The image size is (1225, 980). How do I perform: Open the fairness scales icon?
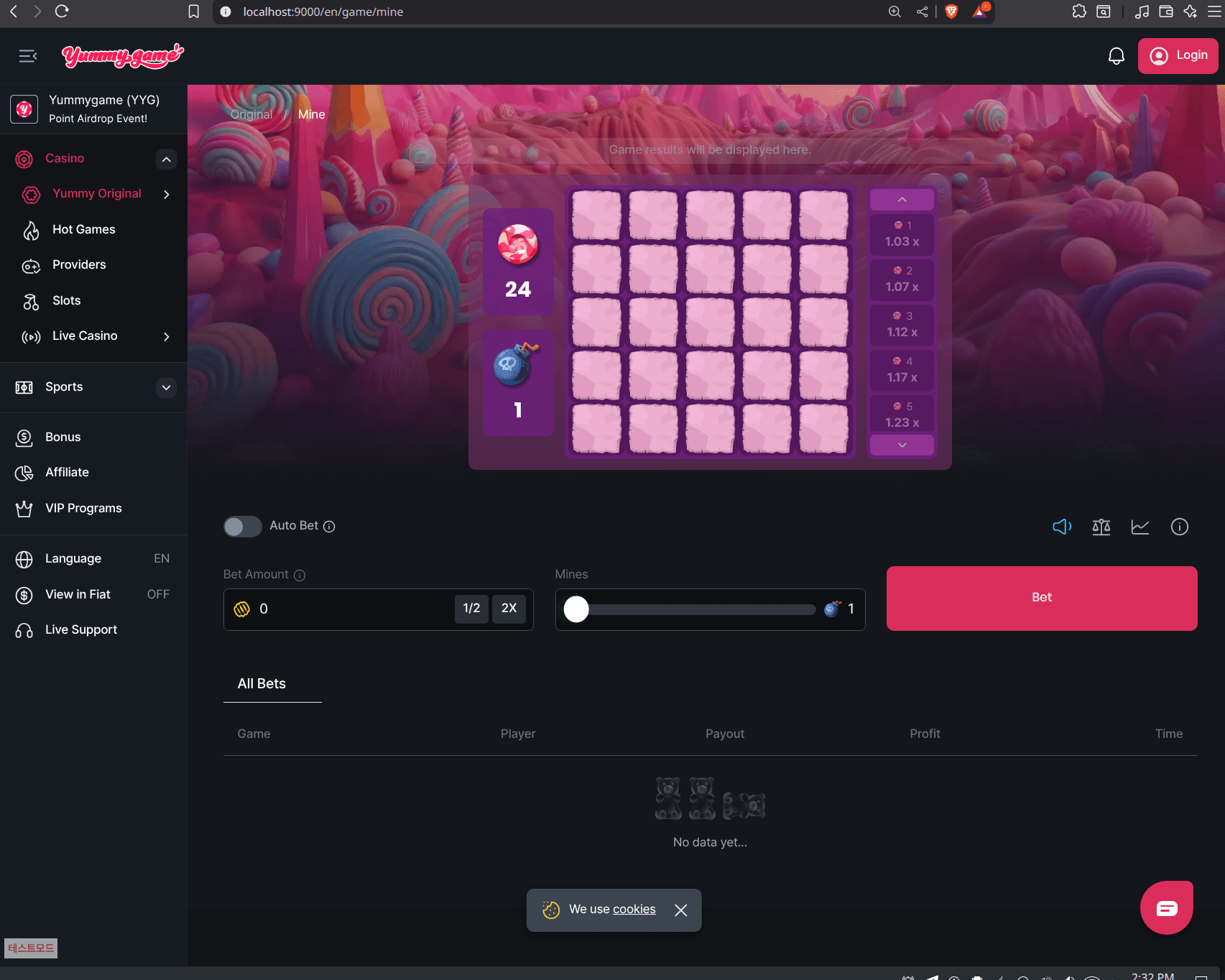coord(1101,527)
